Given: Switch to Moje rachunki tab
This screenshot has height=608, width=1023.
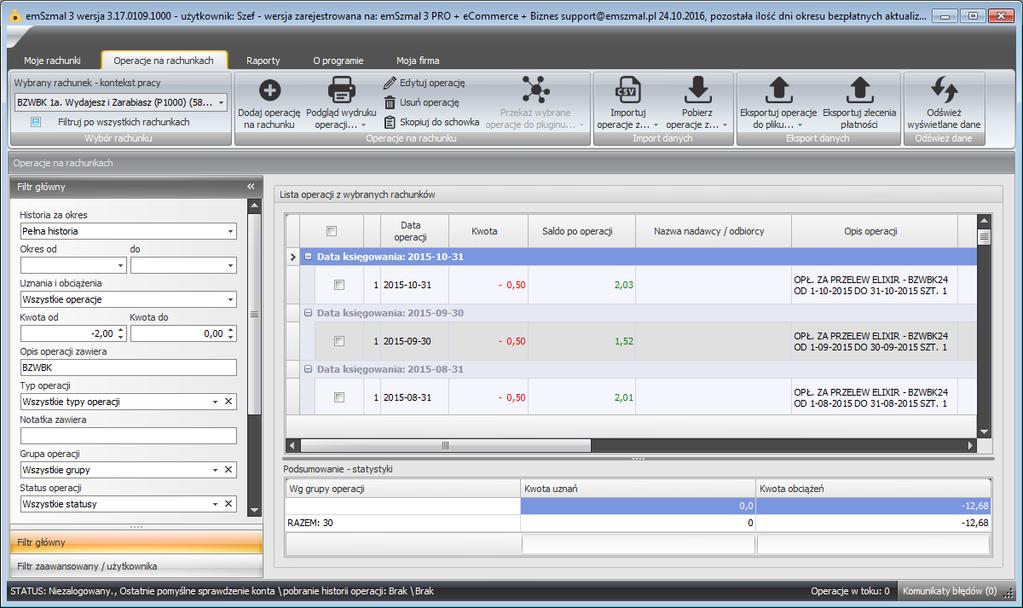Looking at the screenshot, I should click(52, 60).
